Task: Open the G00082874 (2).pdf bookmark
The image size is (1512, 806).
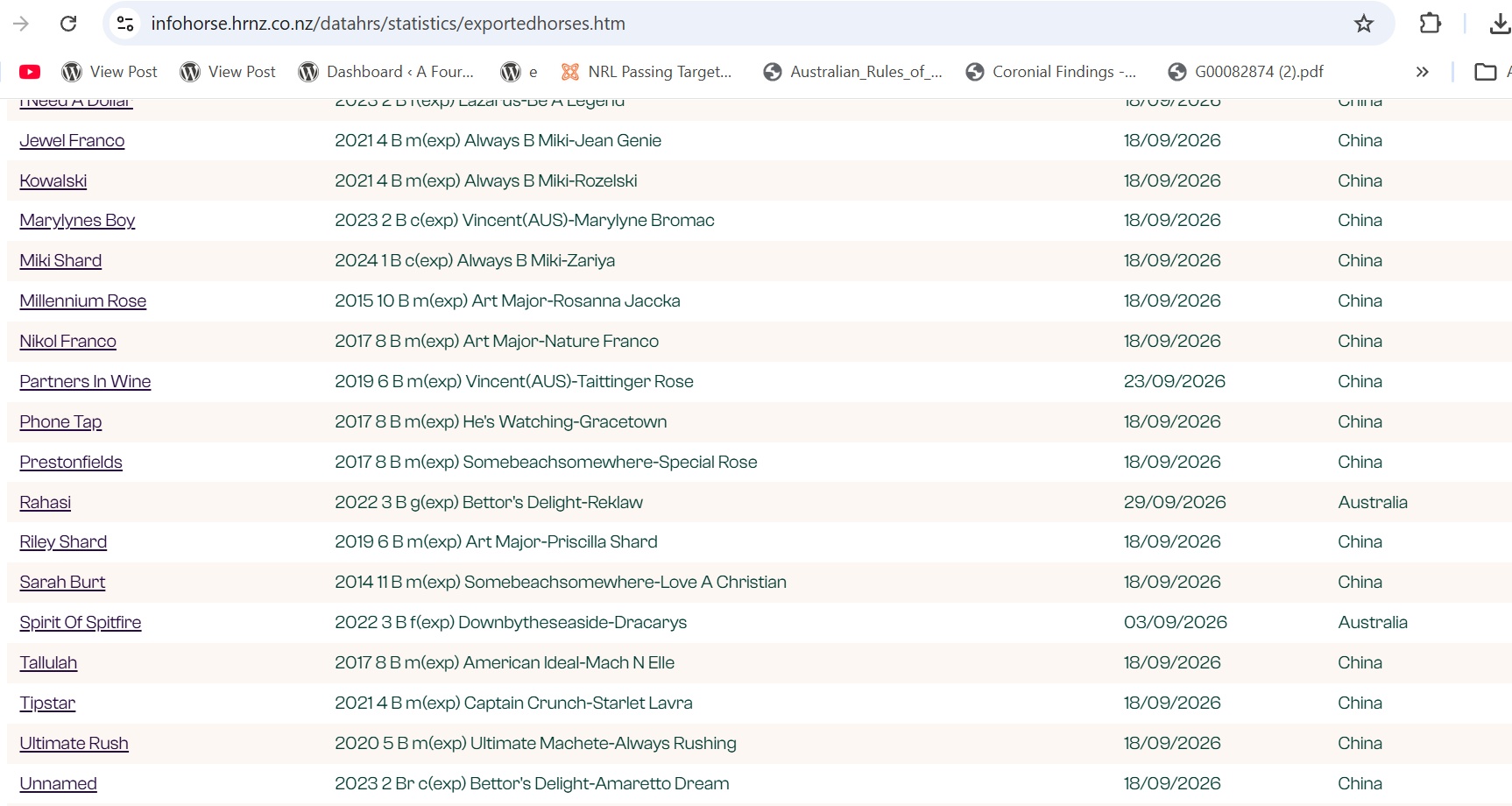Action: 1246,72
